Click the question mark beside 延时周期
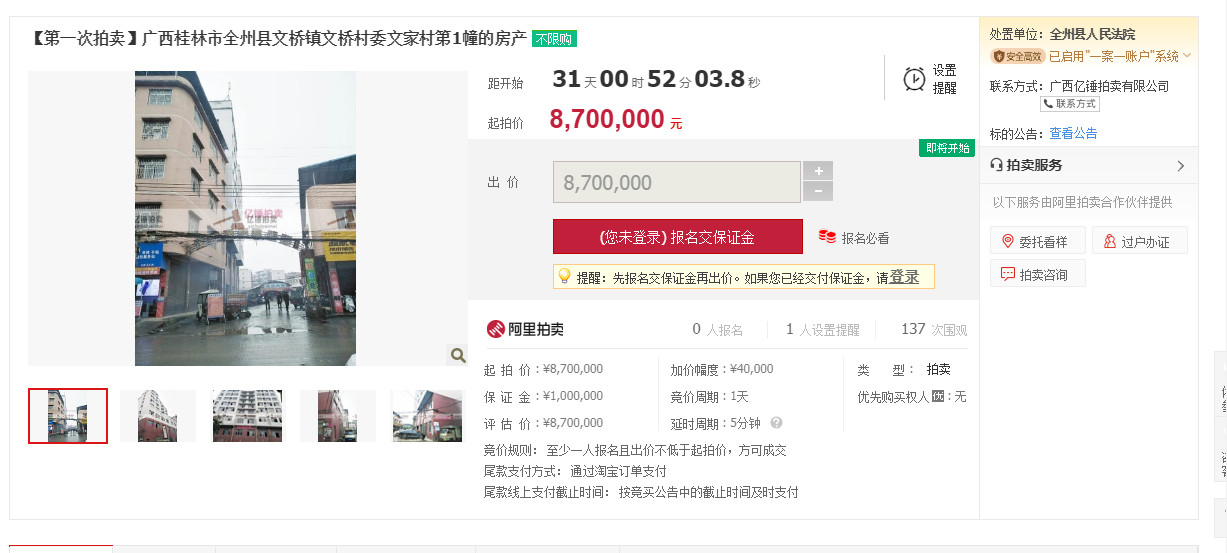The width and height of the screenshot is (1227, 553). [776, 423]
